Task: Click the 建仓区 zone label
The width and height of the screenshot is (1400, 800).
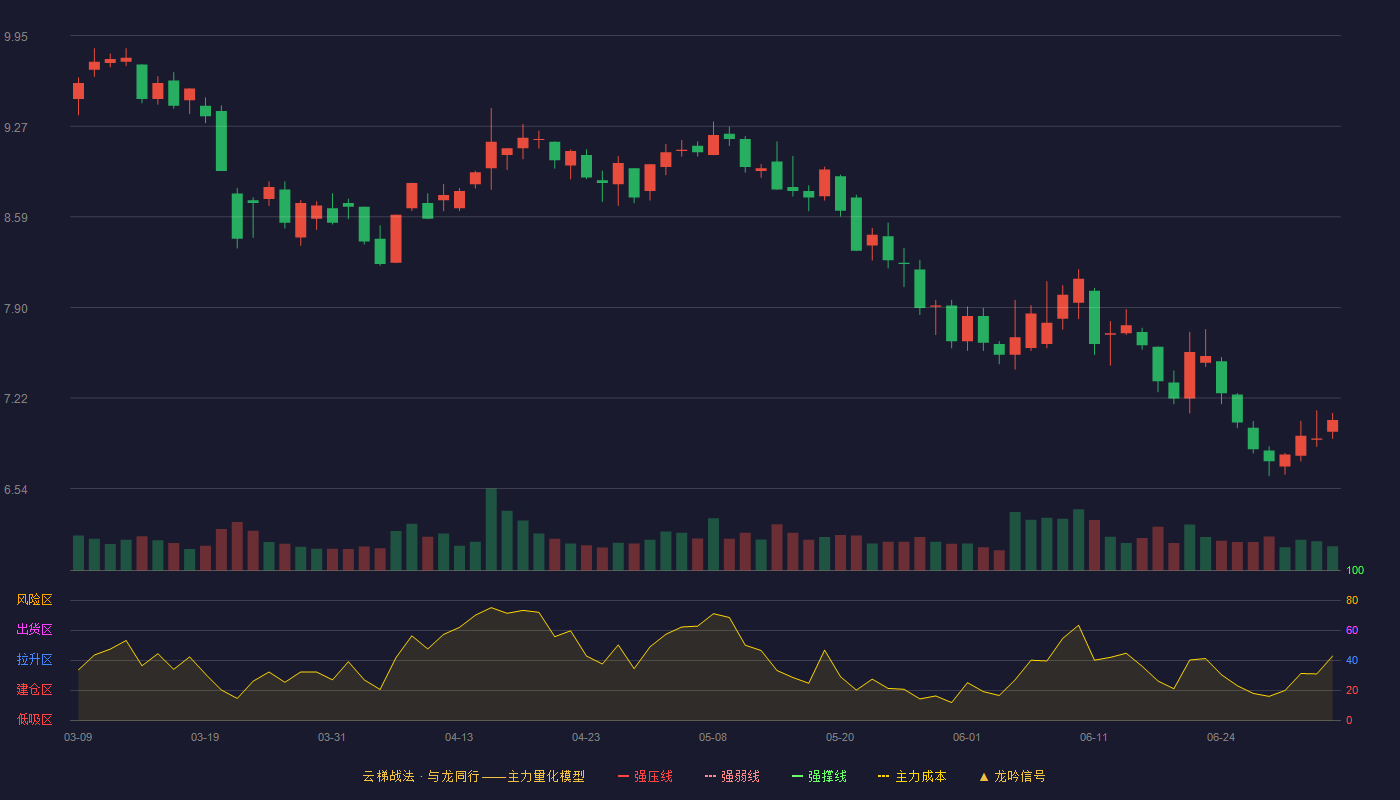Action: 34,690
